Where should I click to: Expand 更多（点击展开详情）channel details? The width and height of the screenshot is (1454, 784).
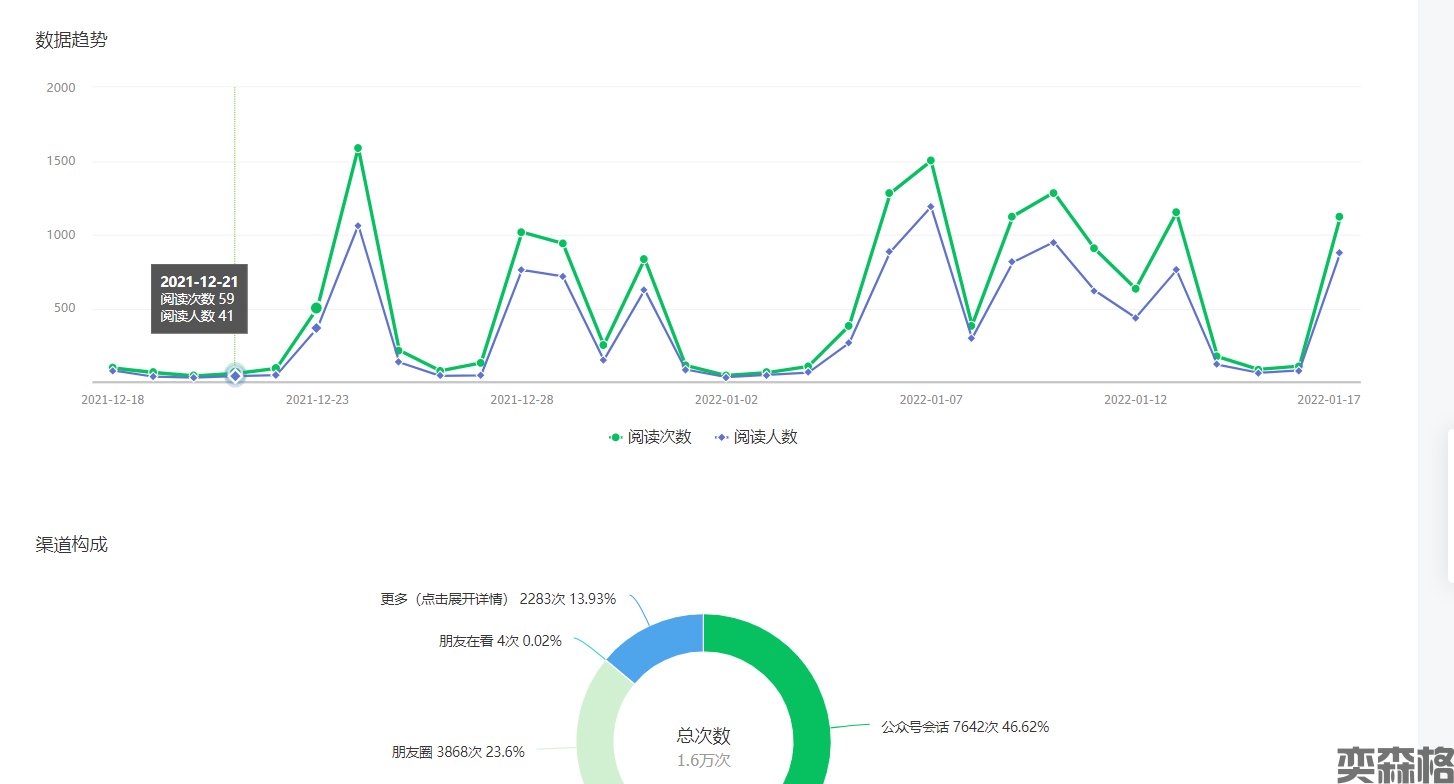coord(498,599)
